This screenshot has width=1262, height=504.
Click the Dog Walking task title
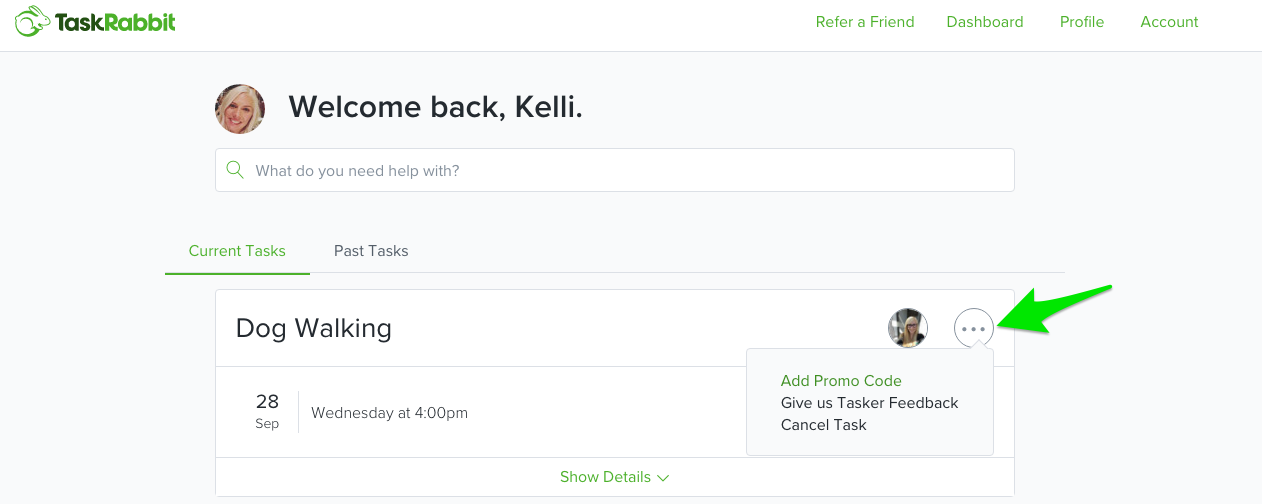tap(314, 328)
